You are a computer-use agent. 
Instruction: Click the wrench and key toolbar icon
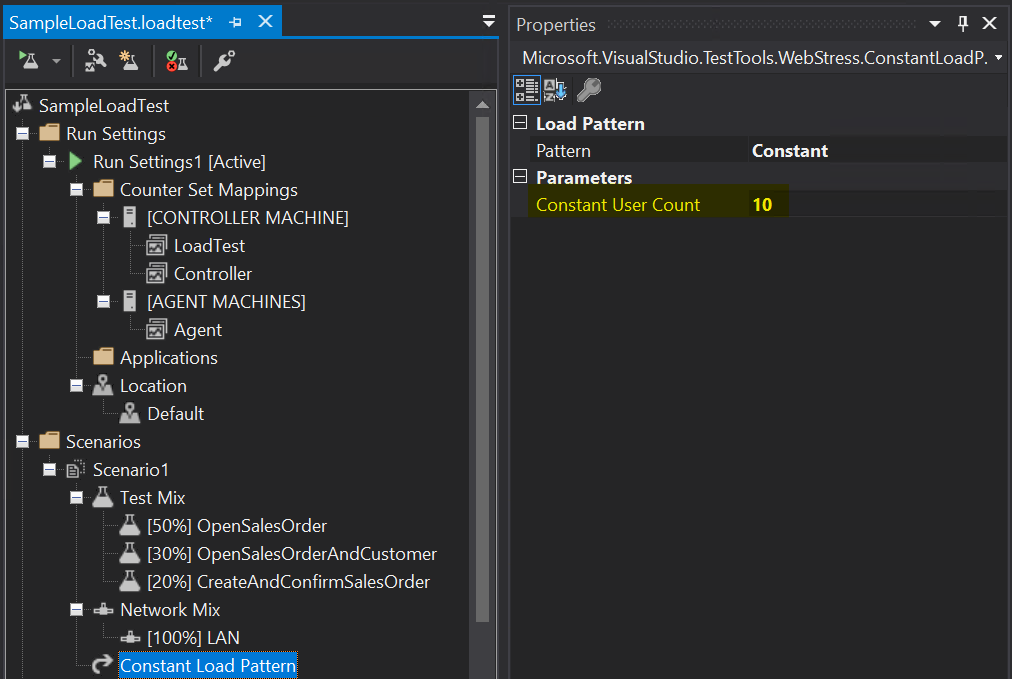point(224,61)
